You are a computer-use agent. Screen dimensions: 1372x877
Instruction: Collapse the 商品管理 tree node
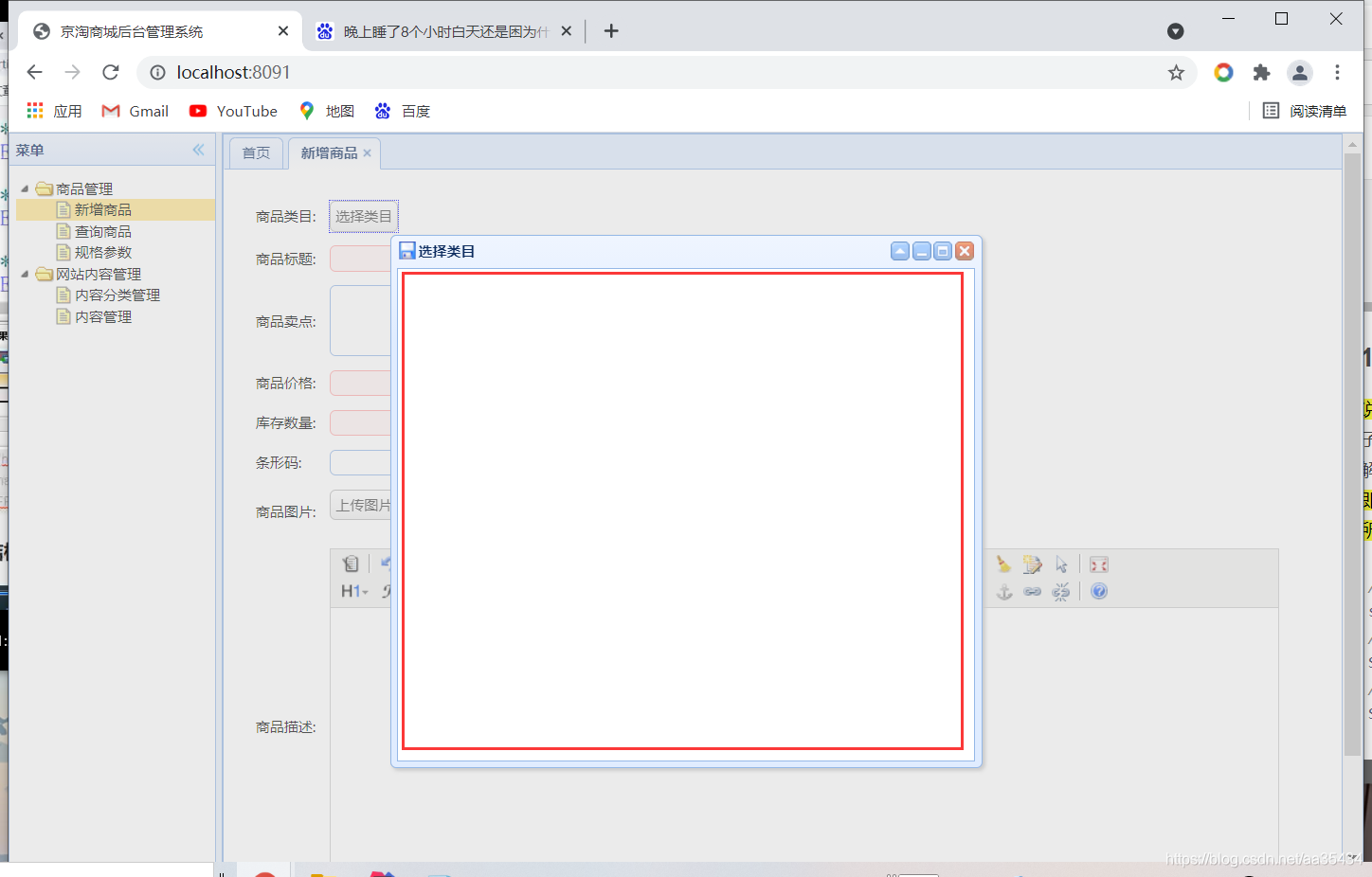(x=25, y=188)
